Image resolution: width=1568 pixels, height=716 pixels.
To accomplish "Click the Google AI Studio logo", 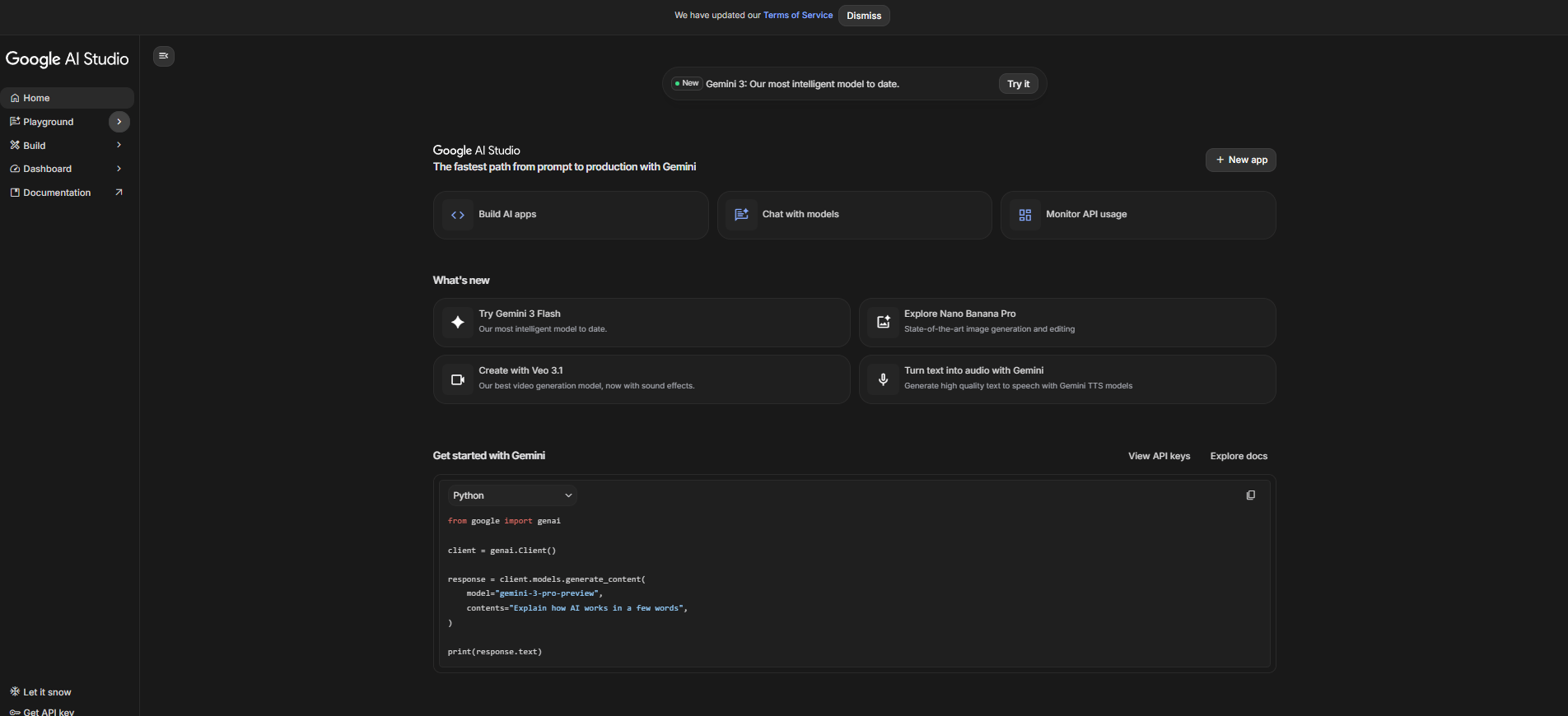I will [x=68, y=59].
